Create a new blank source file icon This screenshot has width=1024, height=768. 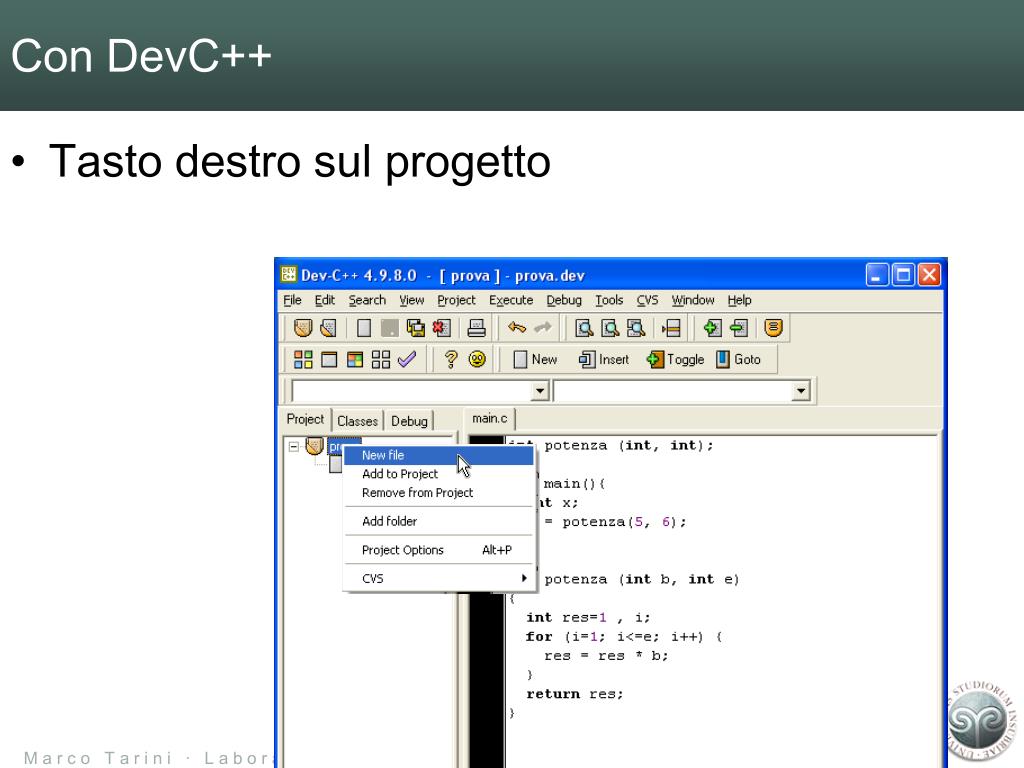coord(364,328)
